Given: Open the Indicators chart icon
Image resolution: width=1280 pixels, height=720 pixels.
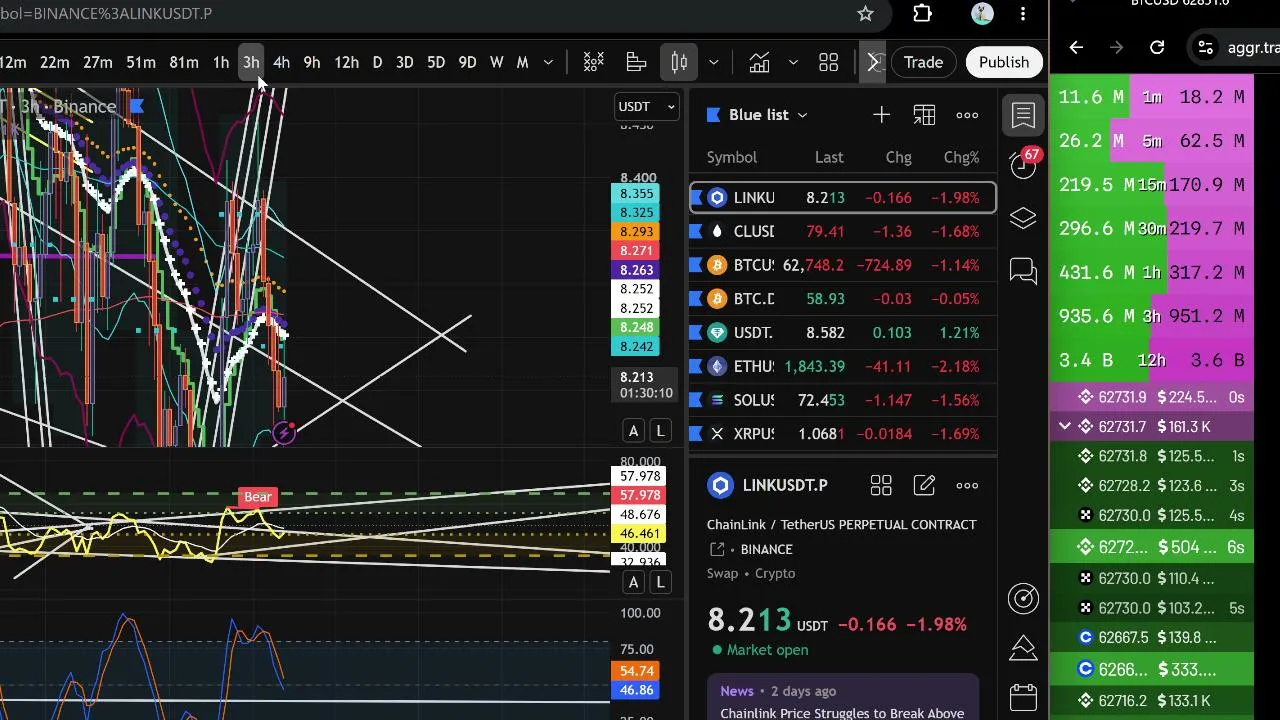Looking at the screenshot, I should 760,62.
